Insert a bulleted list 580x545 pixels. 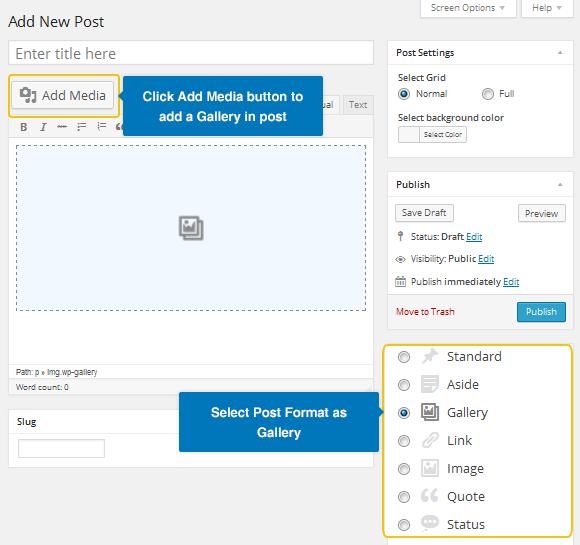point(81,127)
